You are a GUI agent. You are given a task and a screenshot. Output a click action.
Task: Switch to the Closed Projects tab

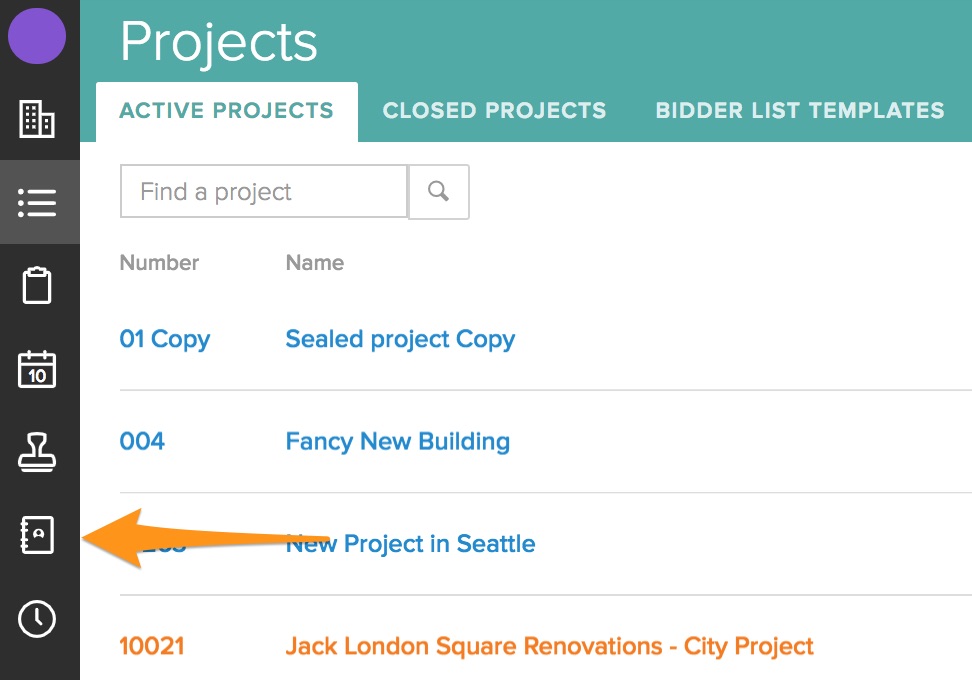tap(494, 111)
